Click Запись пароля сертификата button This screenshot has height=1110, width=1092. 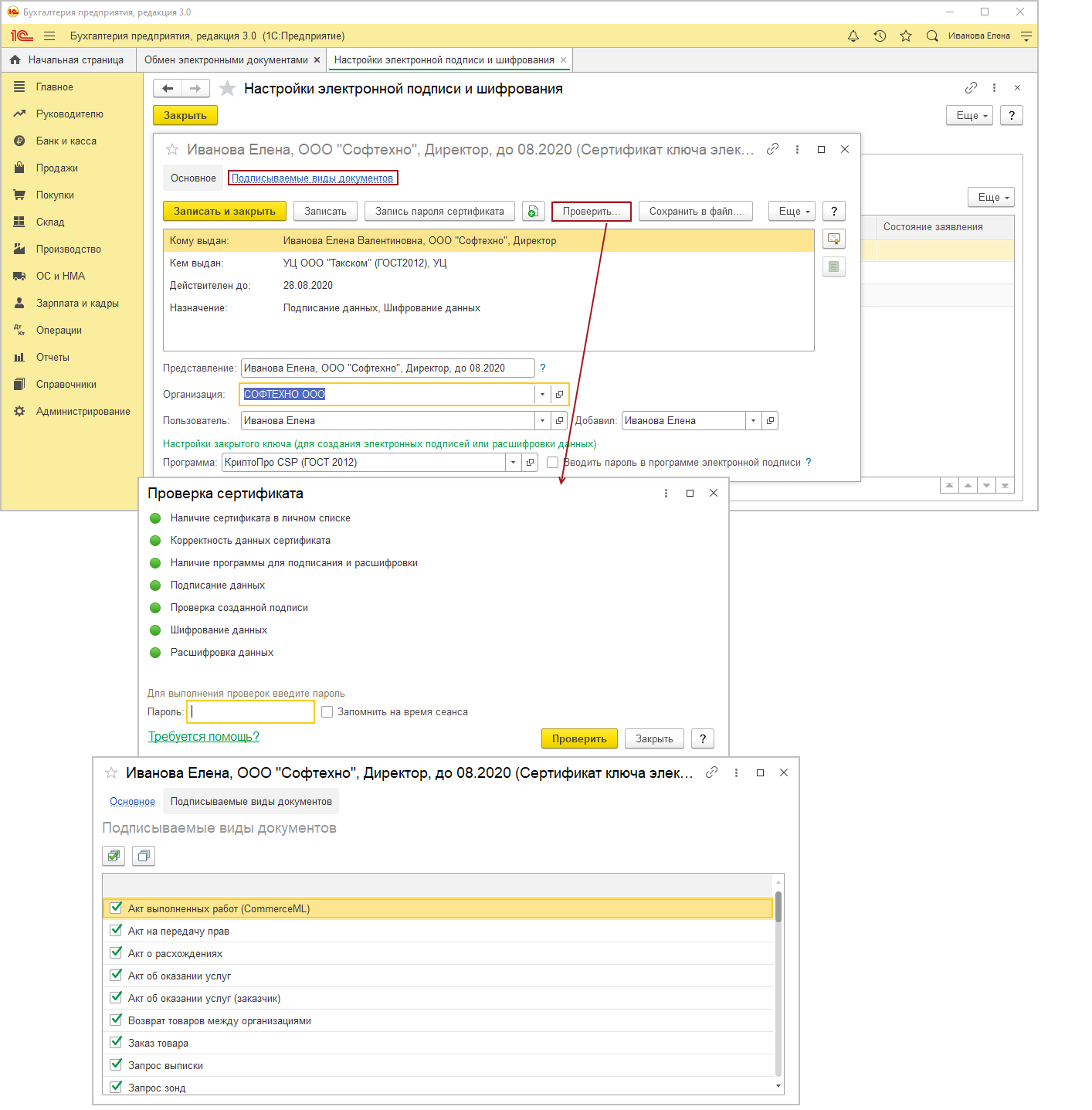coord(439,211)
